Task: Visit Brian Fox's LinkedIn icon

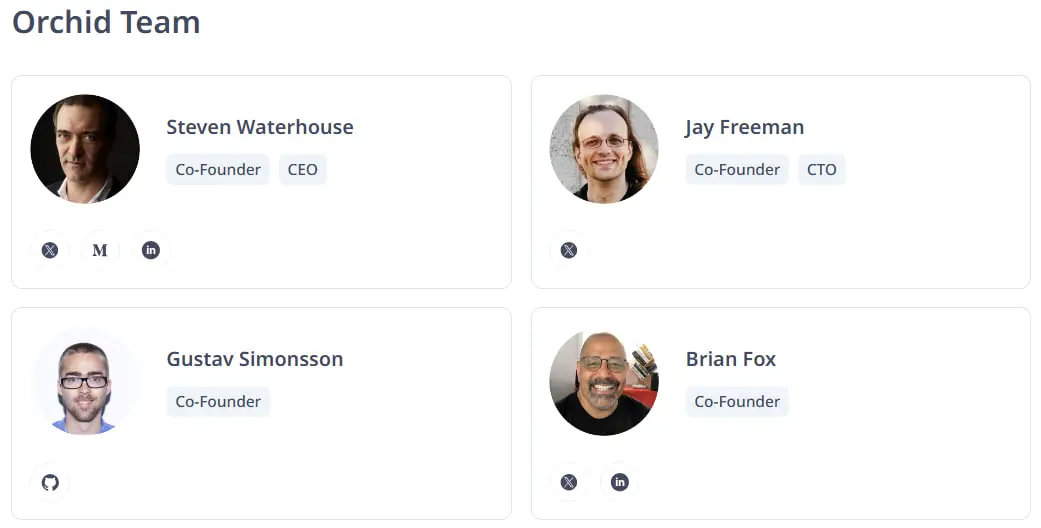Action: pyautogui.click(x=620, y=482)
